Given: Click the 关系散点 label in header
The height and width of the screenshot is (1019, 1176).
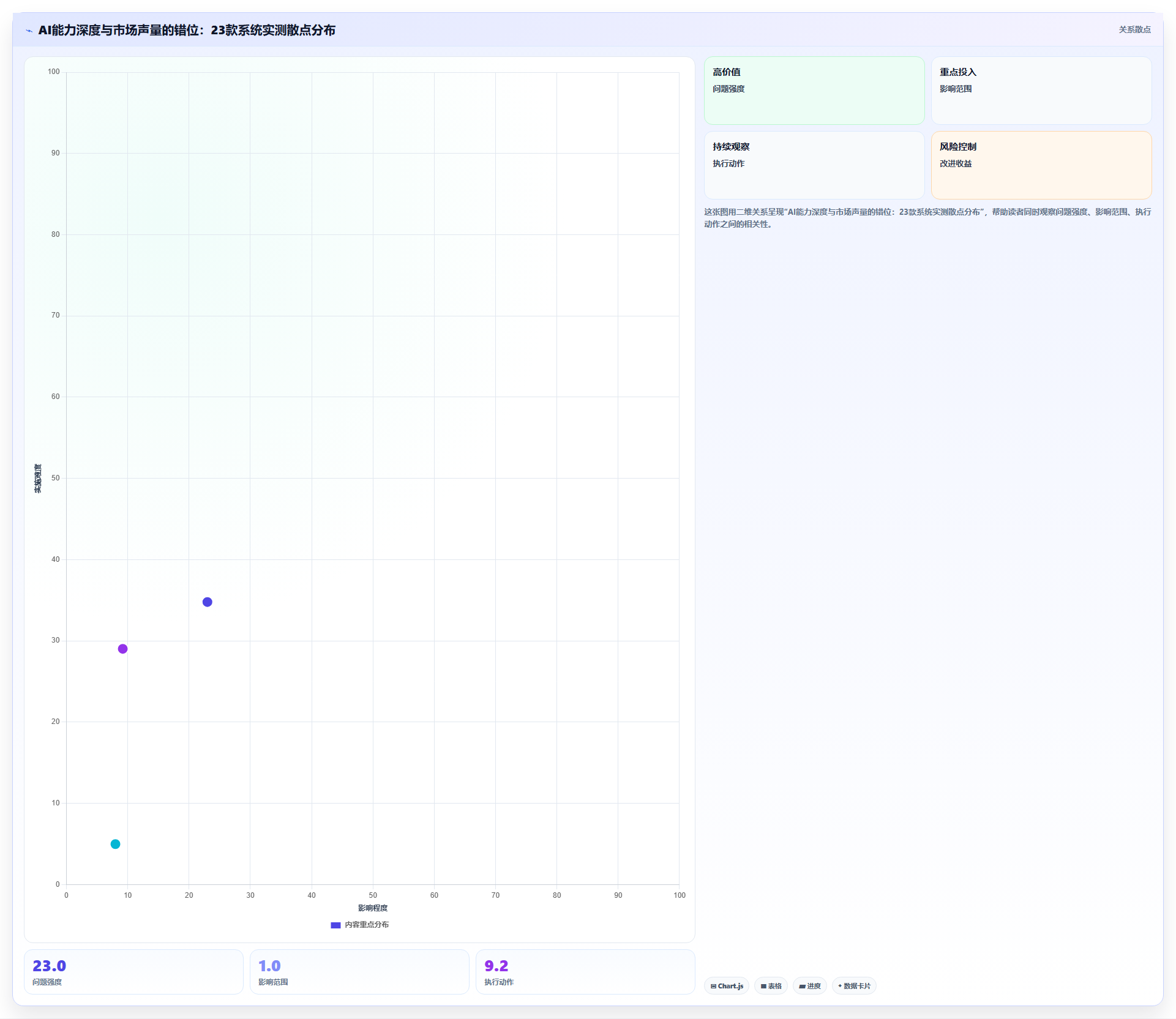Looking at the screenshot, I should [x=1134, y=29].
